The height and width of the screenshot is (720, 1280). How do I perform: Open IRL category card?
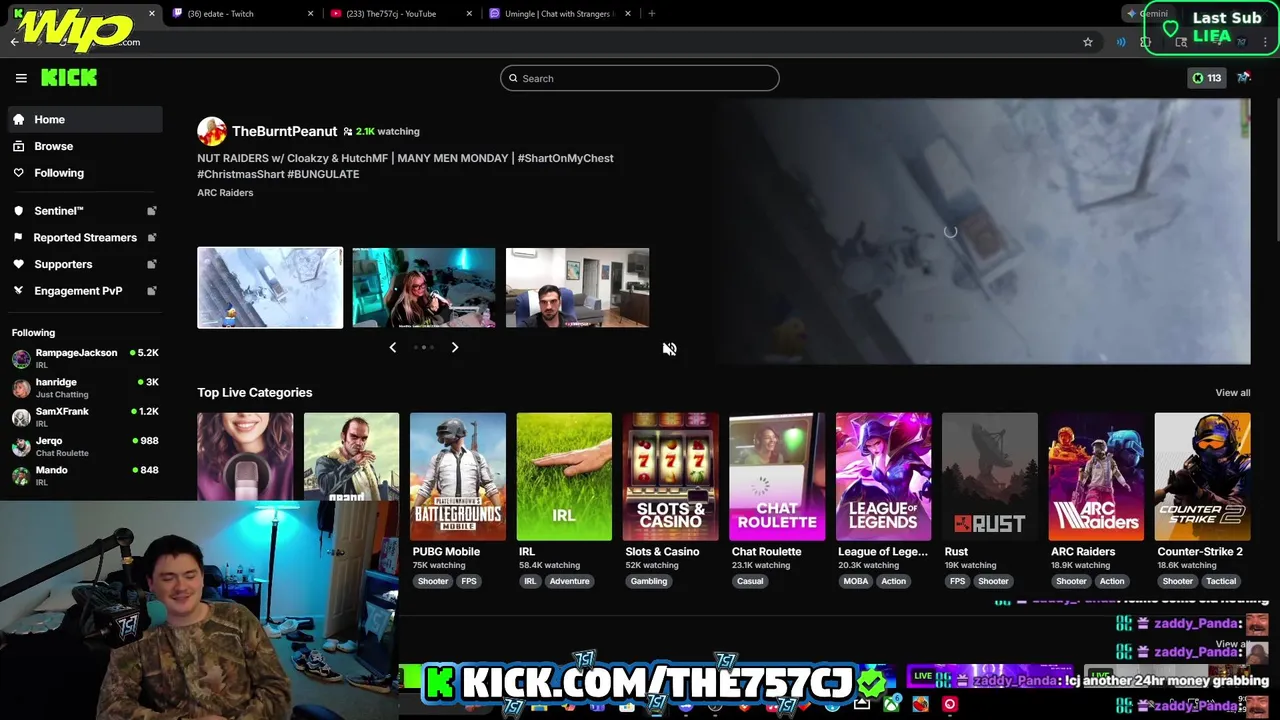pyautogui.click(x=564, y=477)
